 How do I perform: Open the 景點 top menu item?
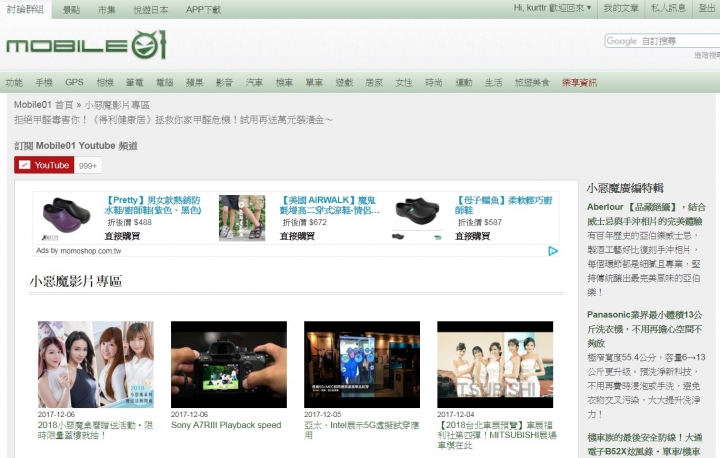coord(71,10)
